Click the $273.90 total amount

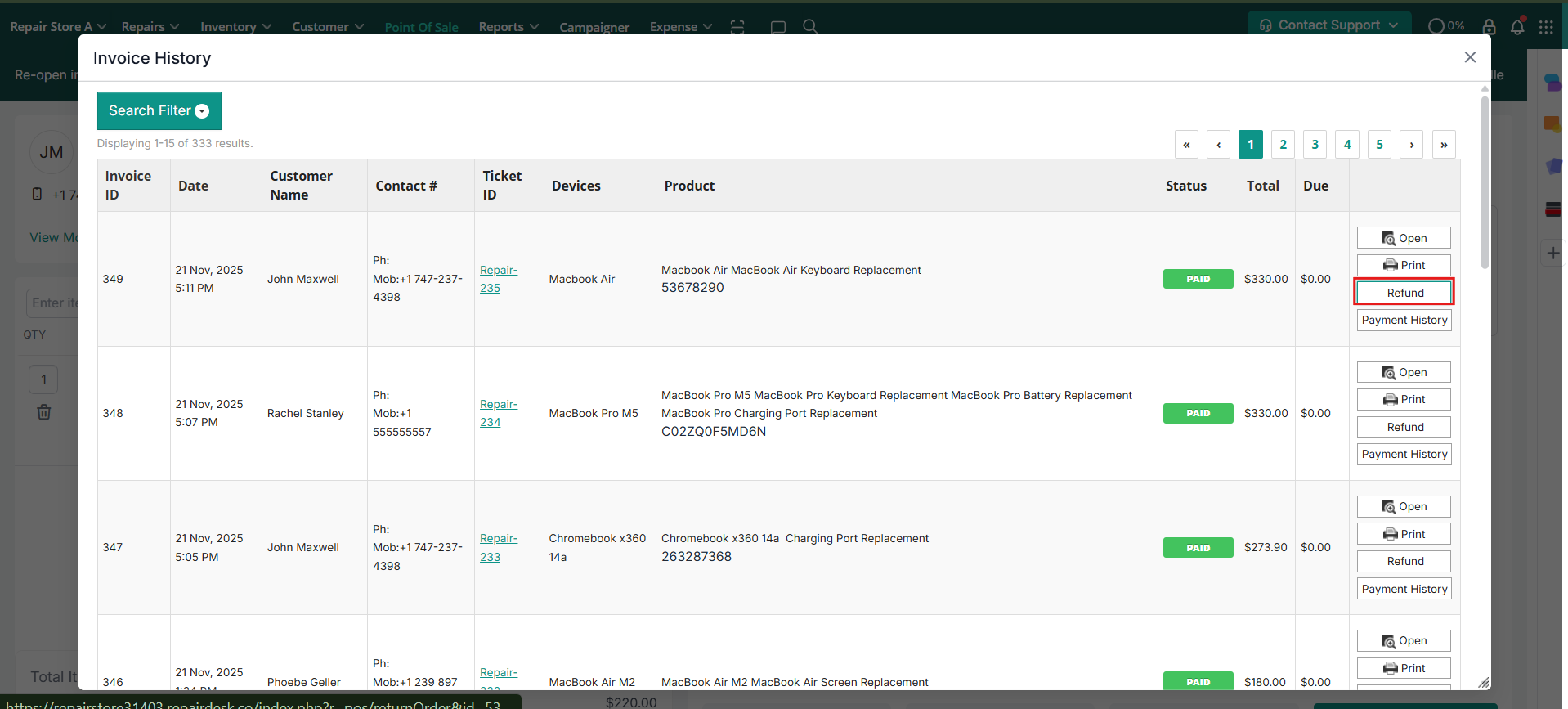point(1266,547)
